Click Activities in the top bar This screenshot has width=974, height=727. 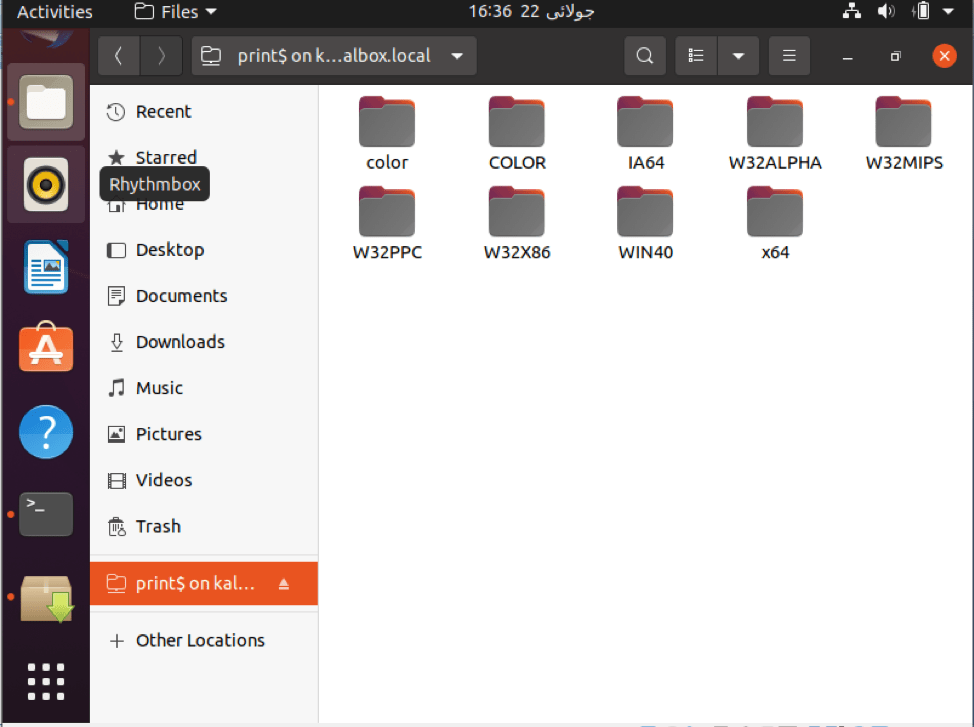[x=55, y=12]
